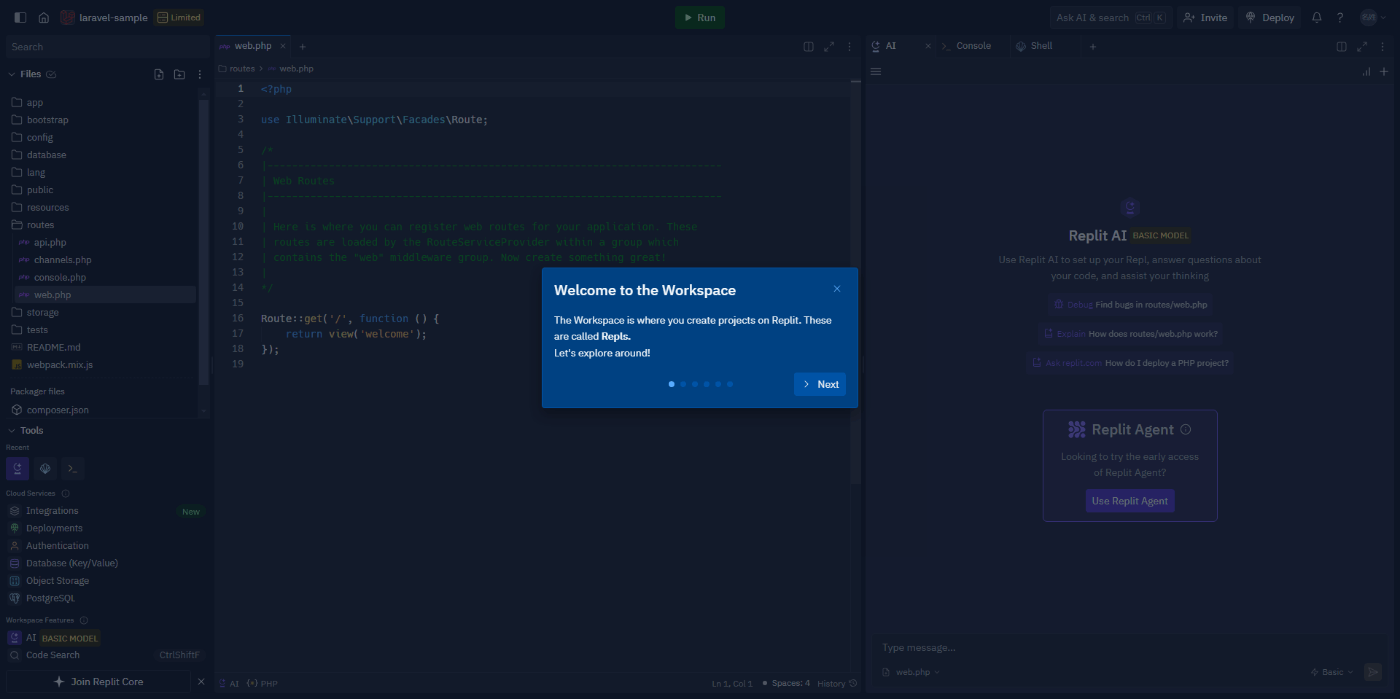Image resolution: width=1400 pixels, height=699 pixels.
Task: Open the Basic model dropdown
Action: (x=1333, y=672)
